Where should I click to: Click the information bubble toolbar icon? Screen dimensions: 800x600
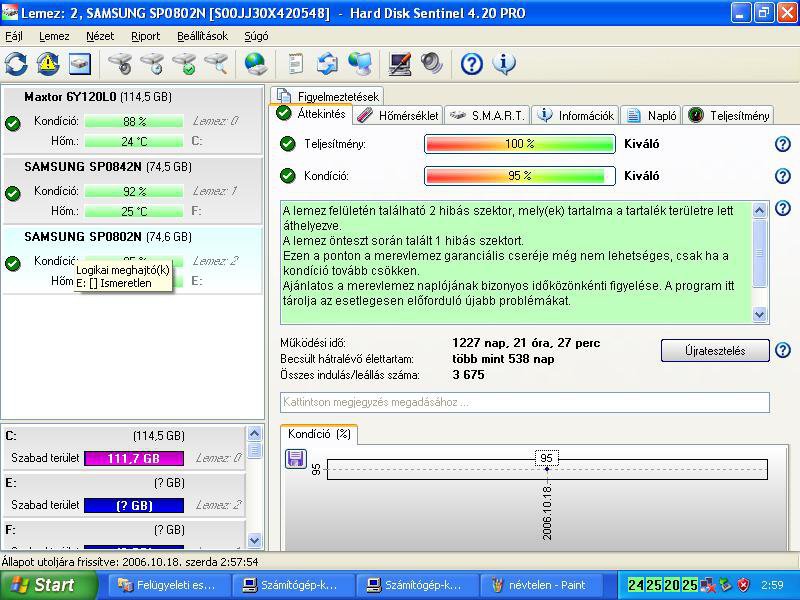[504, 64]
